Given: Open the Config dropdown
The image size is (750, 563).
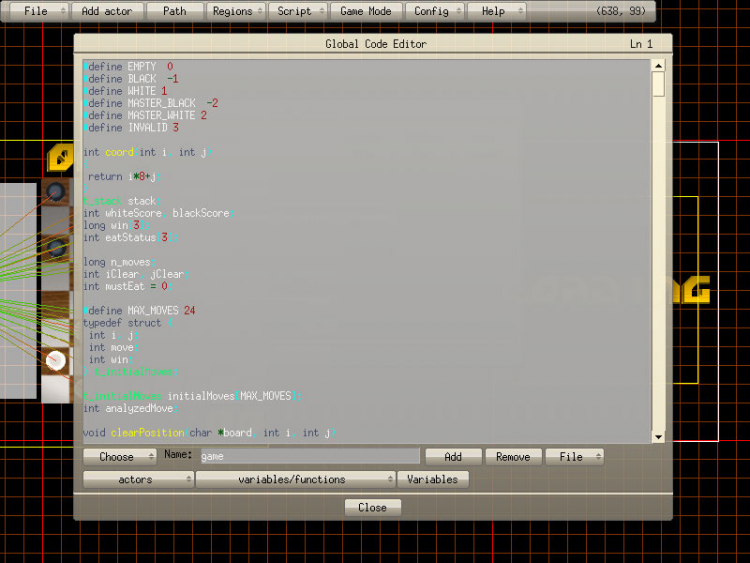Looking at the screenshot, I should point(435,11).
